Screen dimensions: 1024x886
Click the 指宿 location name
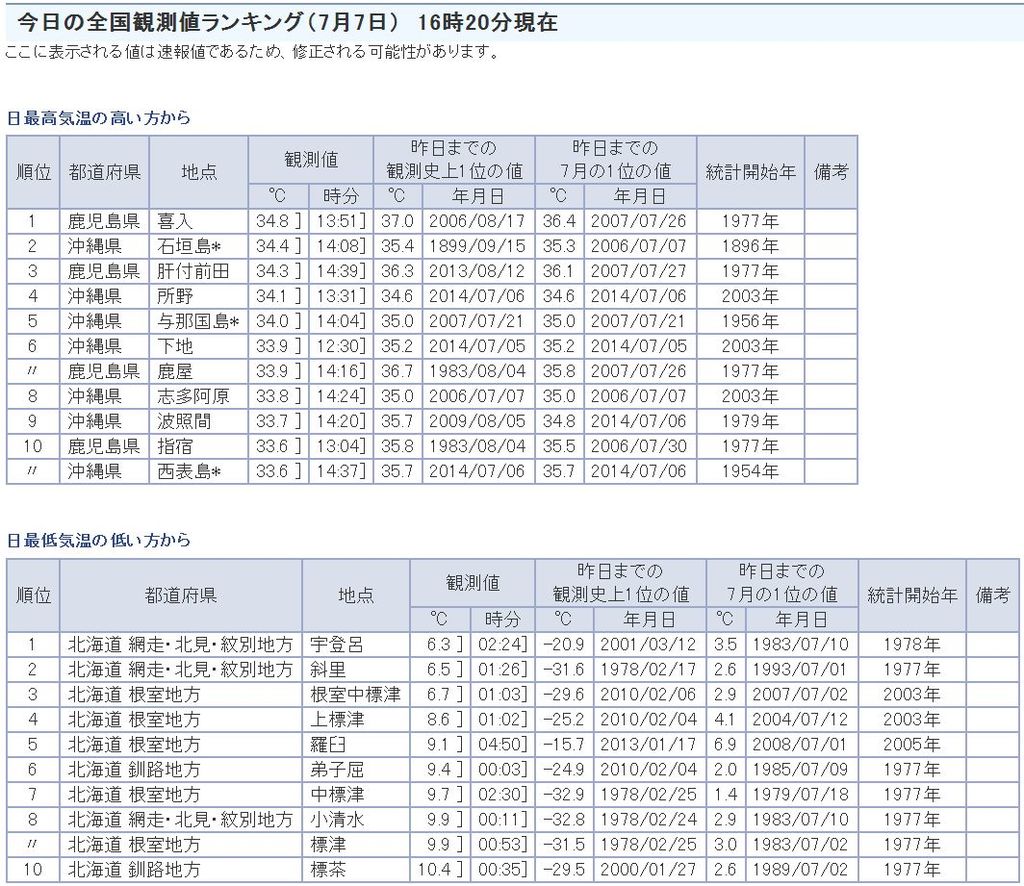tap(174, 447)
